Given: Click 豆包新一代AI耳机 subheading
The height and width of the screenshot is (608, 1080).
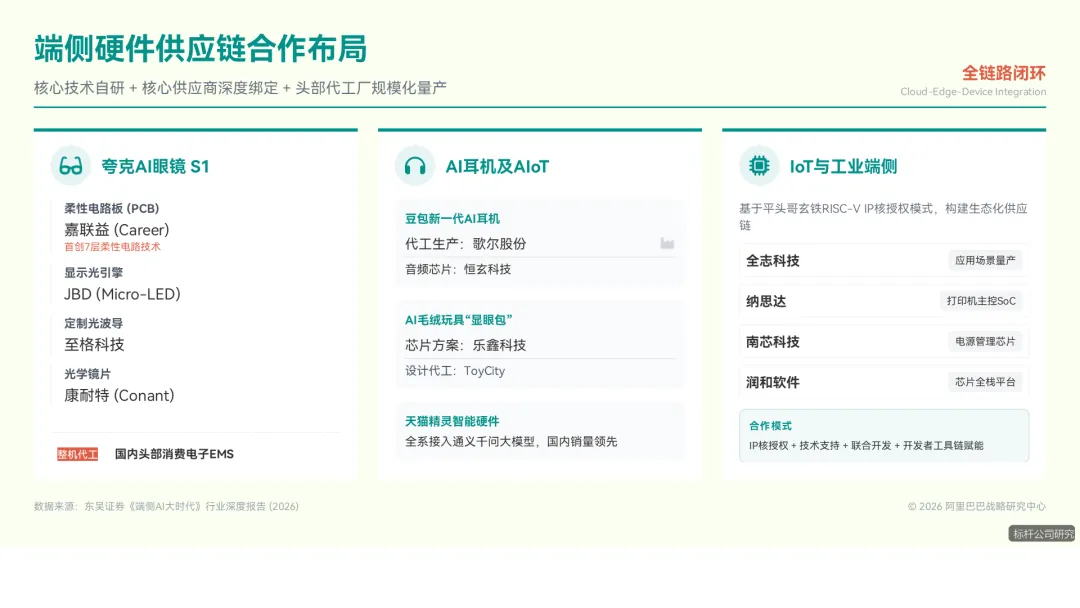Looking at the screenshot, I should pos(452,219).
